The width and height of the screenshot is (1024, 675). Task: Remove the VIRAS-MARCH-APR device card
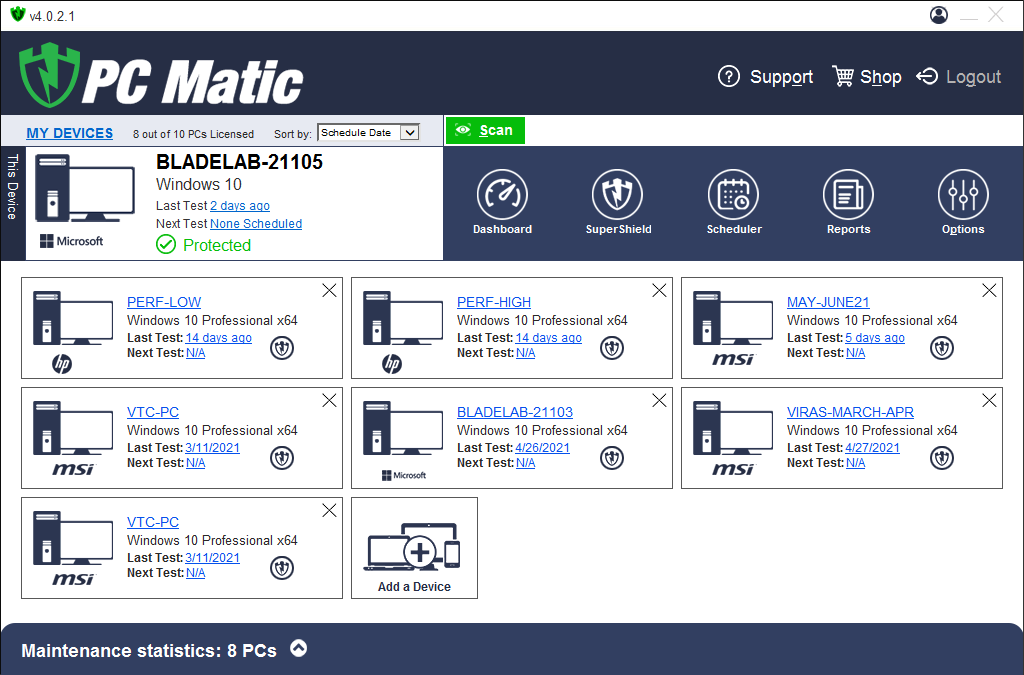click(x=989, y=400)
